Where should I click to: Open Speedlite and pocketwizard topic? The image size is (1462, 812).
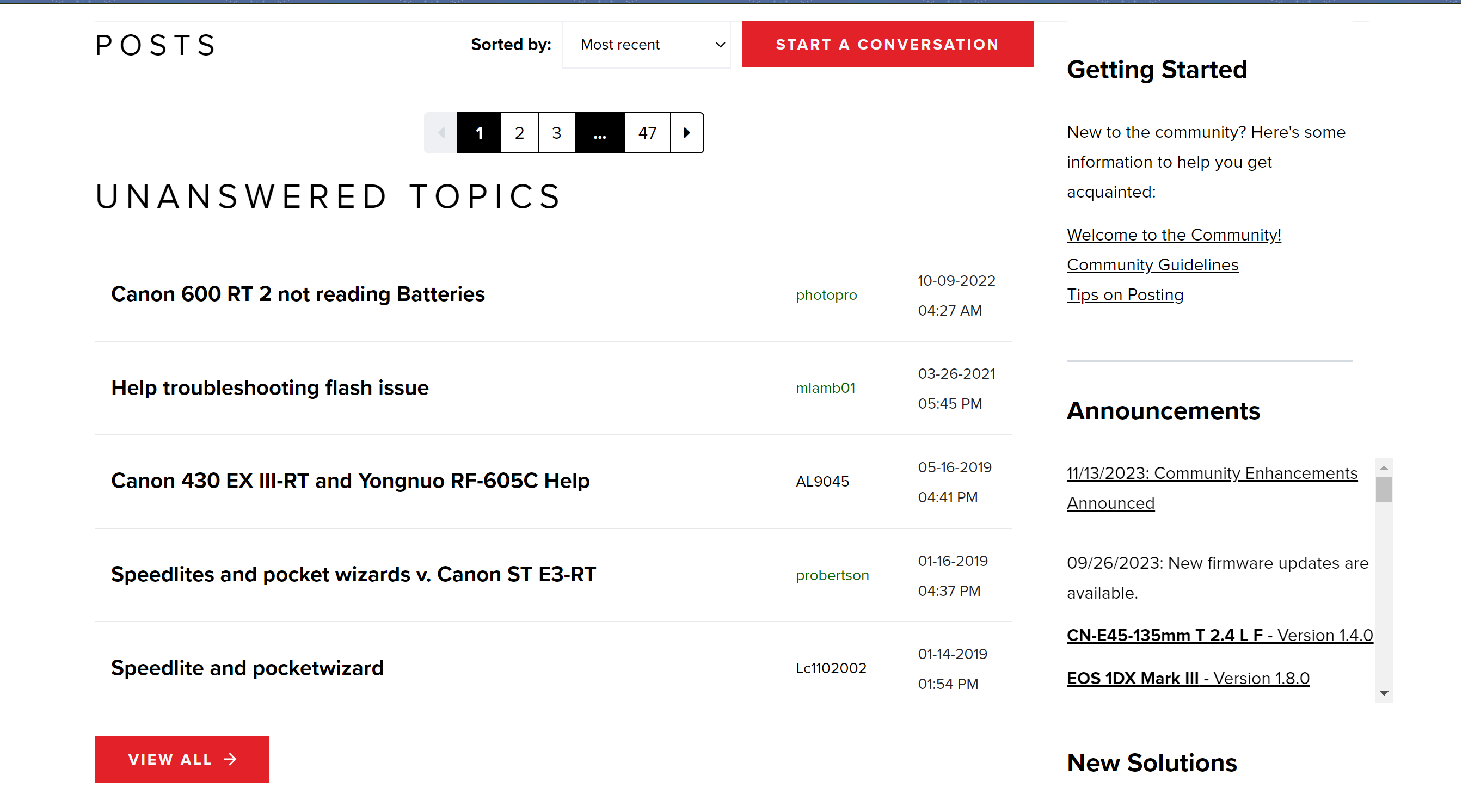[247, 668]
